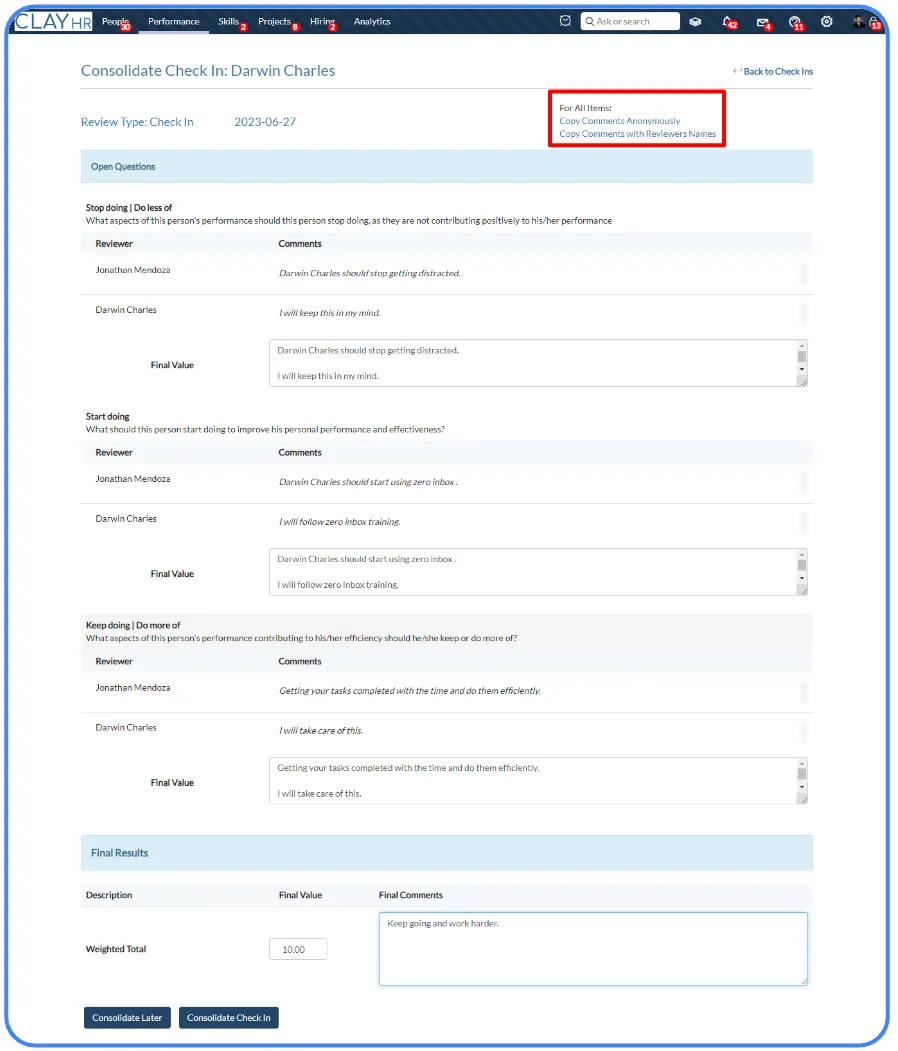Click Darwin Charles reviewer in Start doing table
This screenshot has width=898, height=1051.
(x=126, y=519)
